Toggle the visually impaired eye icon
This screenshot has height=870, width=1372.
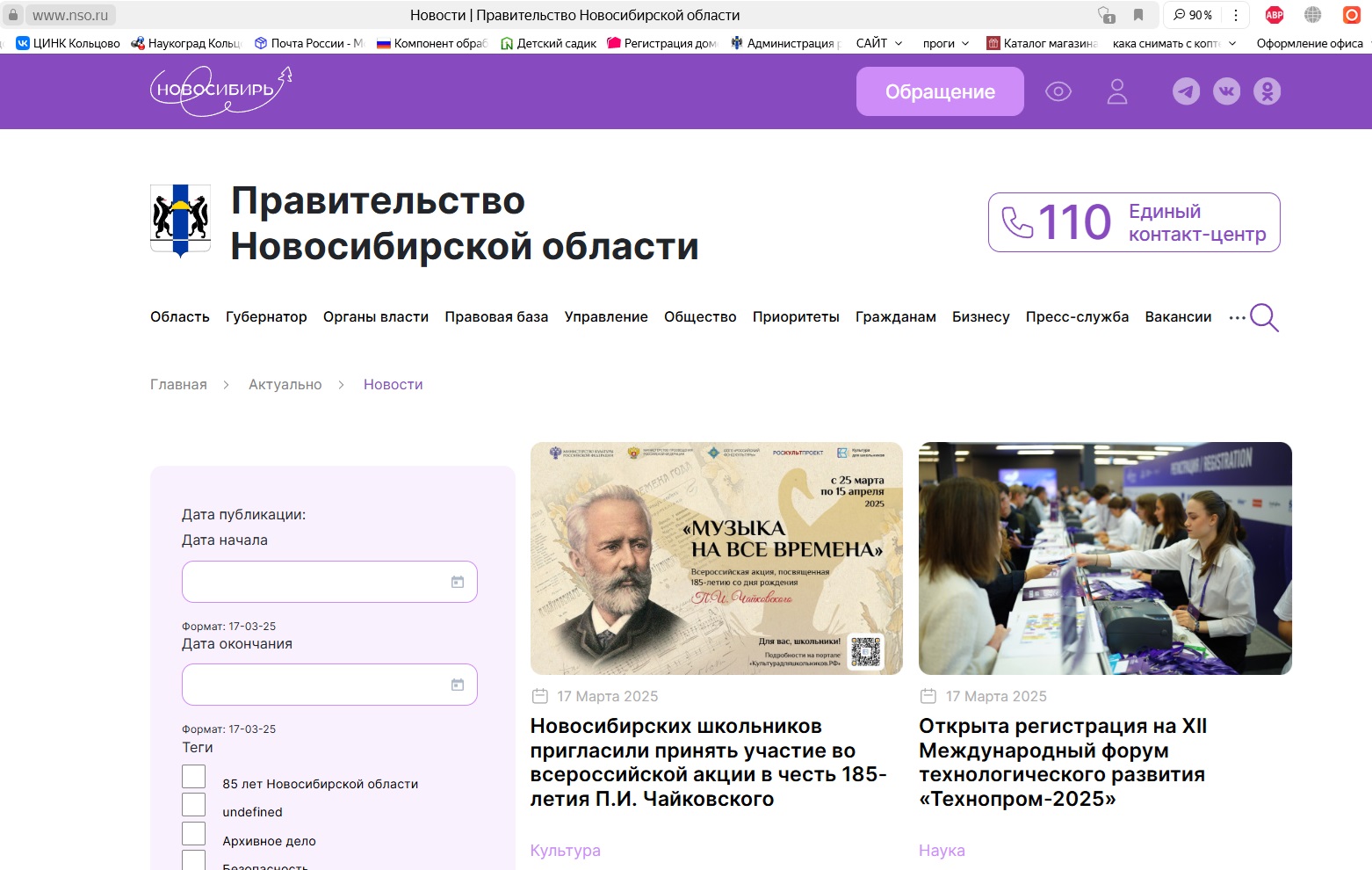click(x=1058, y=91)
